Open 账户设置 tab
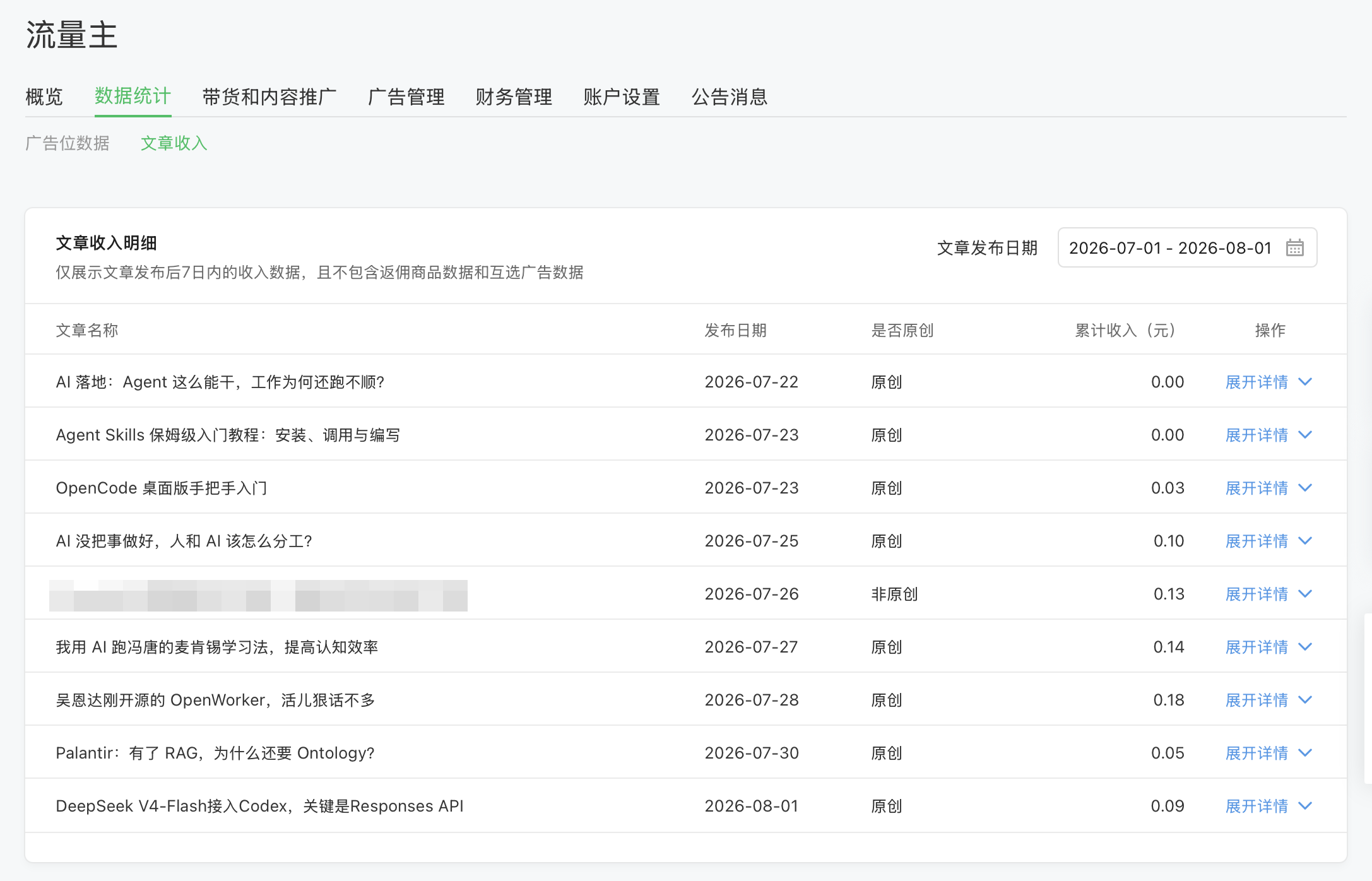 pyautogui.click(x=622, y=97)
